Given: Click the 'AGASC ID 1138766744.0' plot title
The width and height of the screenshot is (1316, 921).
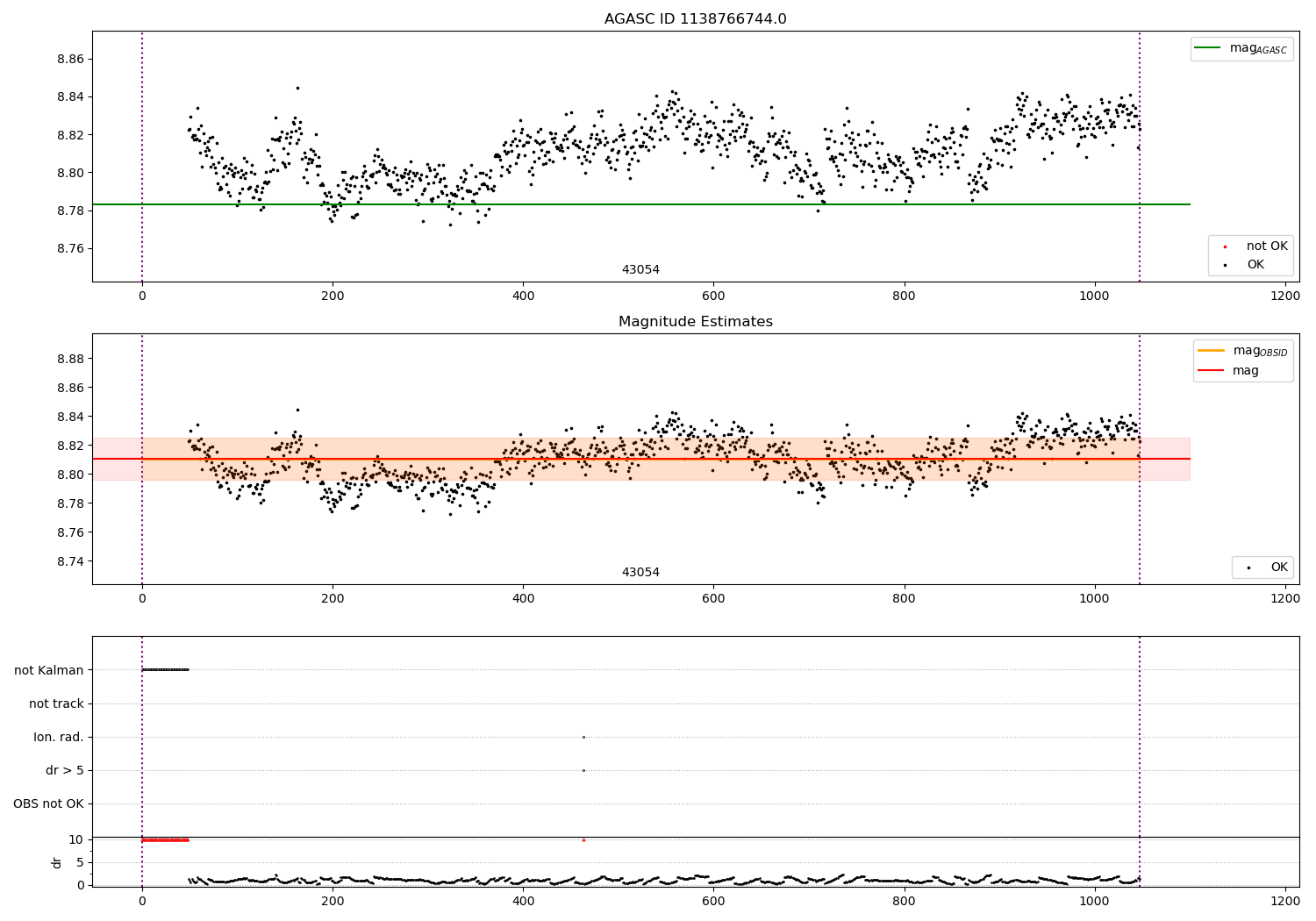Looking at the screenshot, I should [x=695, y=19].
